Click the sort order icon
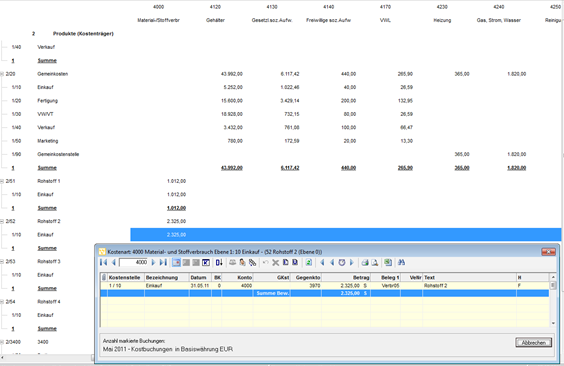Viewport: 564px width, 366px height. (x=219, y=262)
